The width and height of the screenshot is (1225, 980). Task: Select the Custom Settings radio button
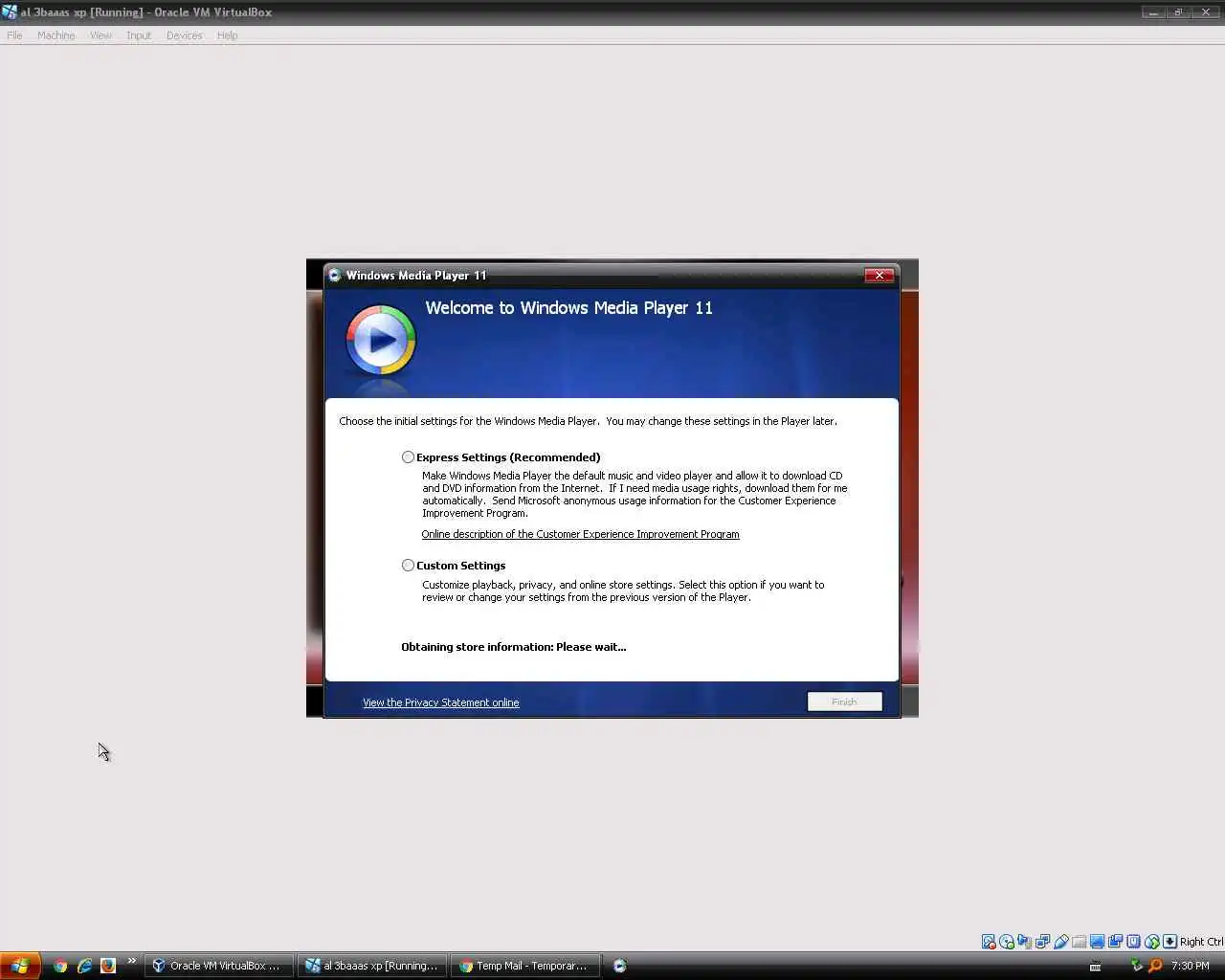(x=408, y=566)
